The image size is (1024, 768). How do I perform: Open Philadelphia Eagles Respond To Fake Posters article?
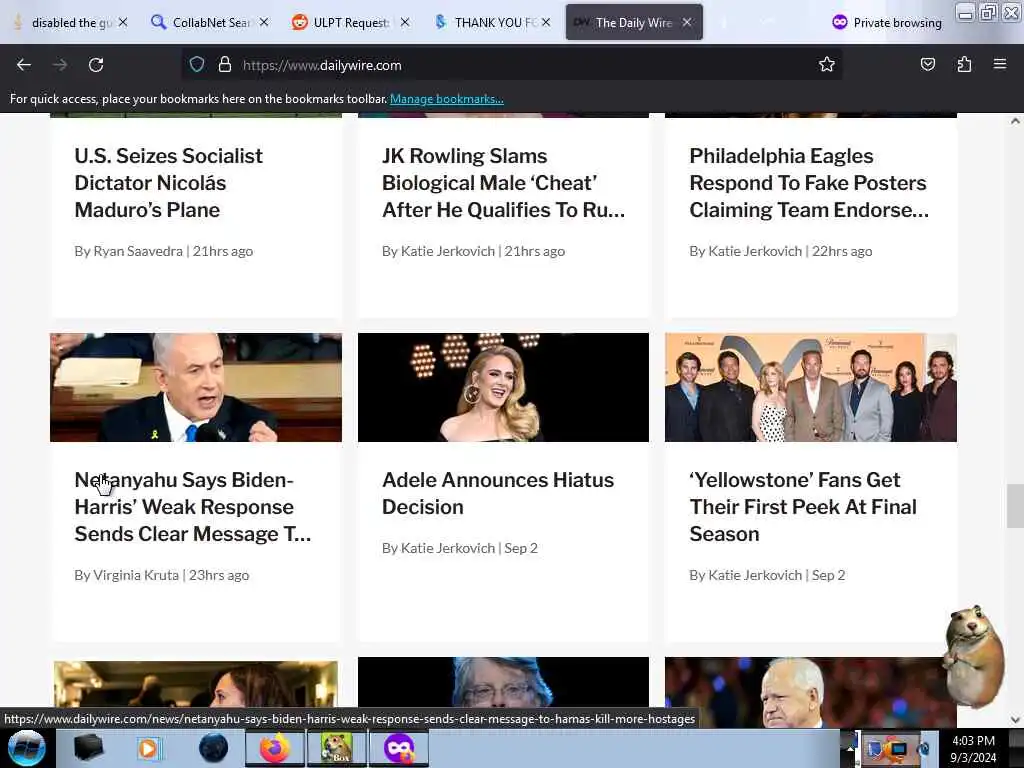click(x=809, y=183)
